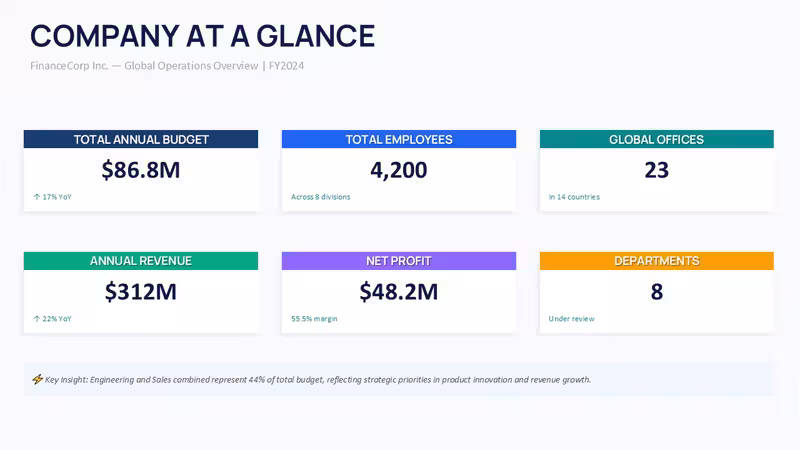Select the COMPANY AT A GLANCE title
Viewport: 800px width, 450px height.
pos(203,36)
